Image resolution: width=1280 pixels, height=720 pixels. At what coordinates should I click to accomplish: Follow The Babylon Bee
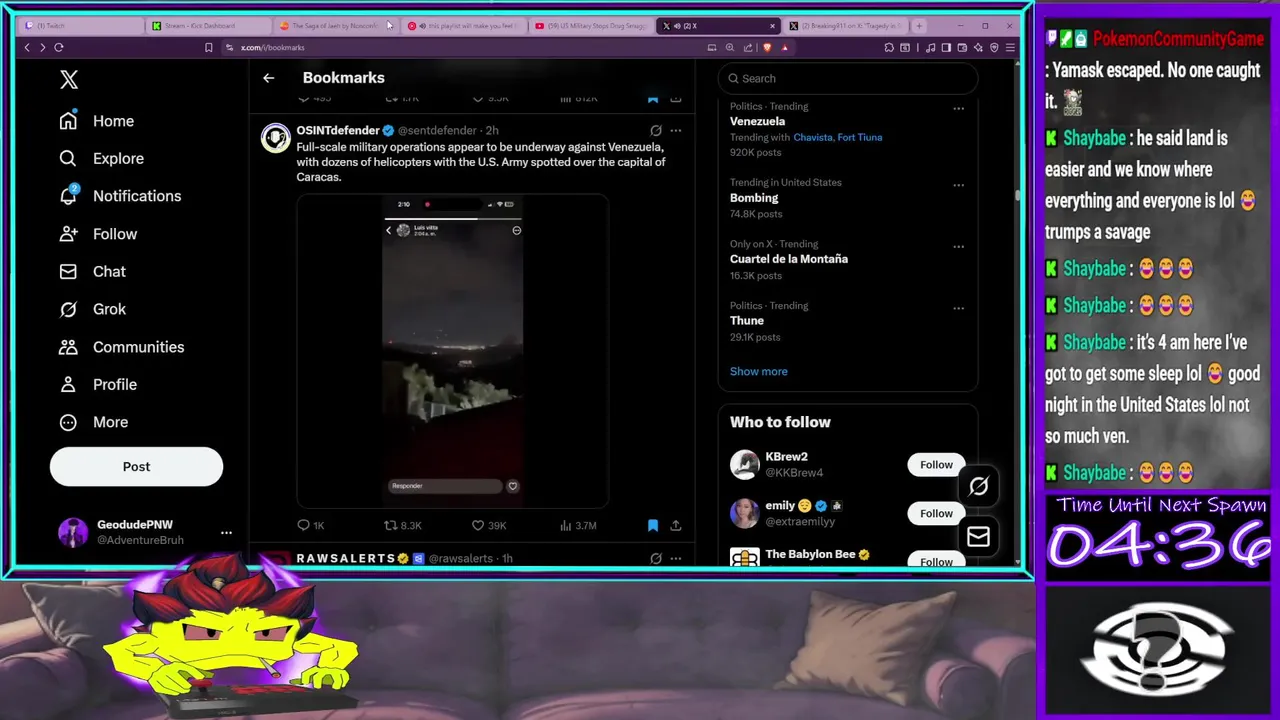pyautogui.click(x=936, y=560)
